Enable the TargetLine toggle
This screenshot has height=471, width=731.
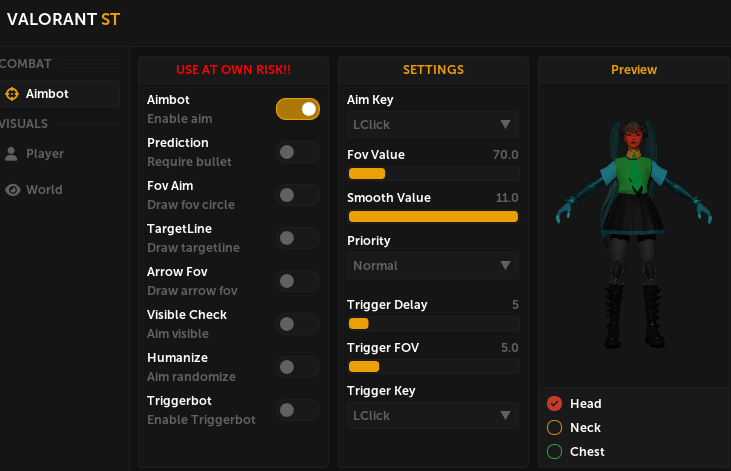(x=298, y=238)
